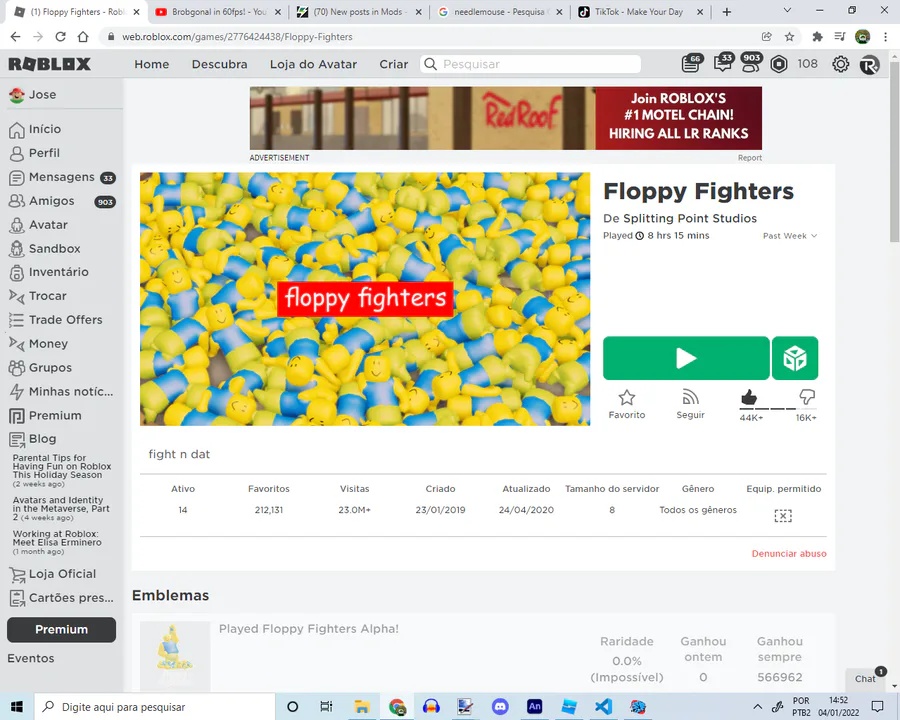Viewport: 900px width, 720px height.
Task: Open friends icon with 903 badge
Action: (x=750, y=63)
